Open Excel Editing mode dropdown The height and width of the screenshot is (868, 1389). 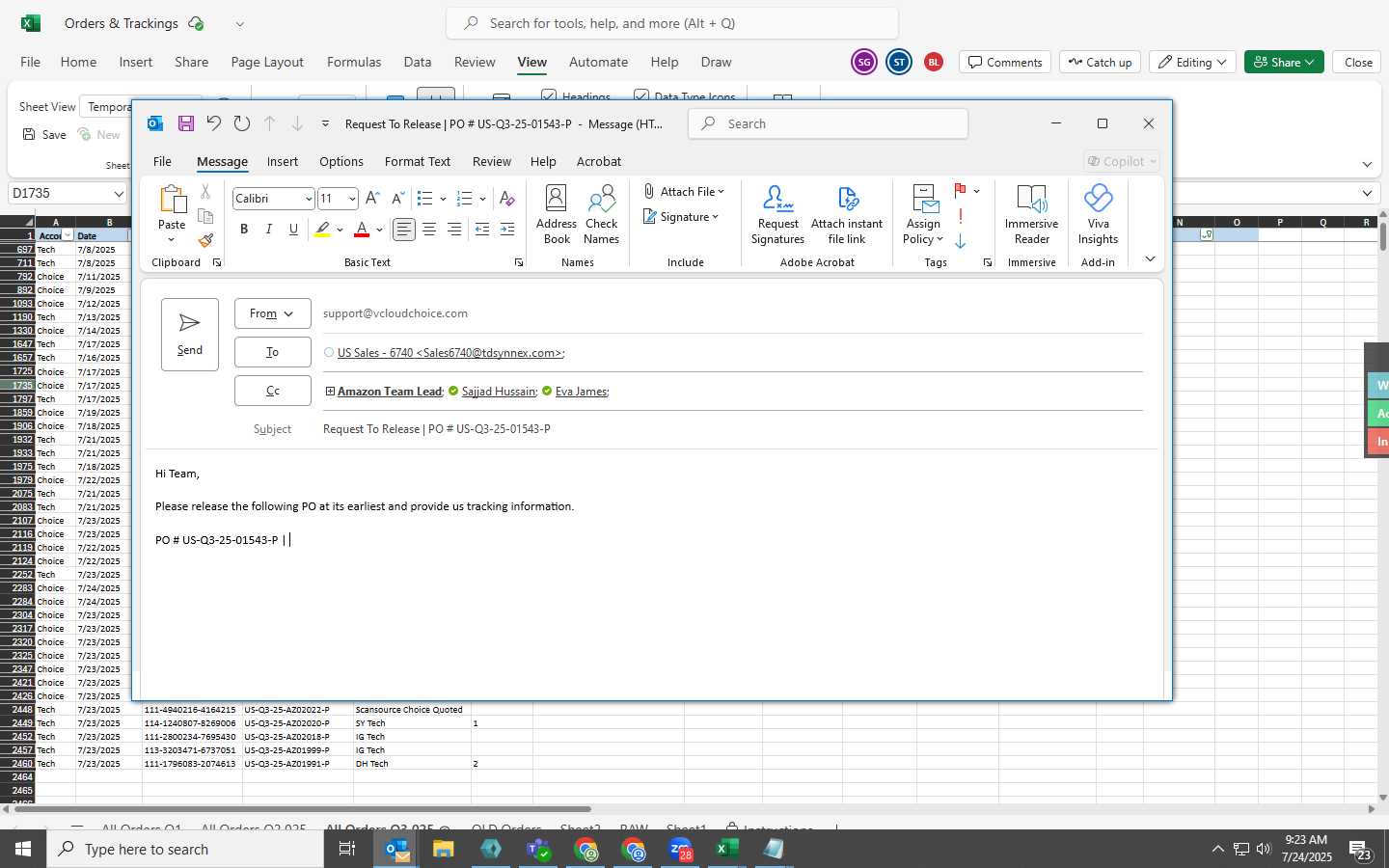click(1193, 62)
